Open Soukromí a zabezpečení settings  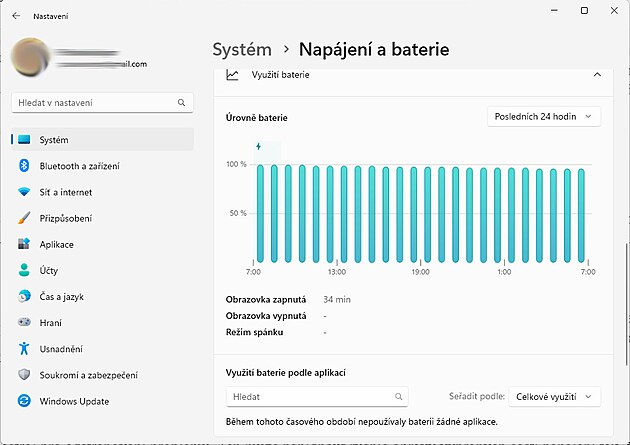click(x=88, y=374)
